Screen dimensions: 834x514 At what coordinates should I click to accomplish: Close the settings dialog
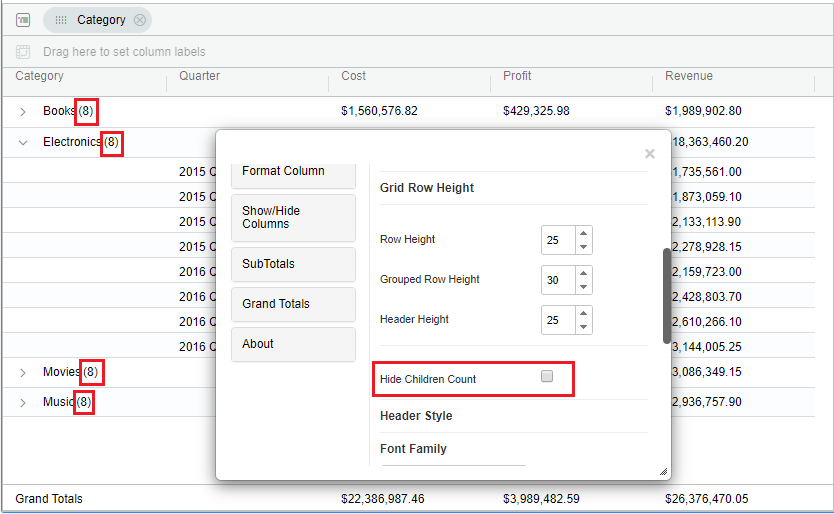point(650,154)
